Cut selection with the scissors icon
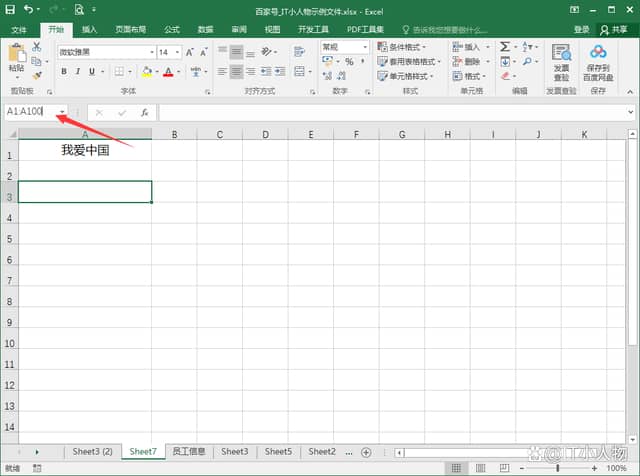Viewport: 640px width, 476px height. (x=37, y=47)
